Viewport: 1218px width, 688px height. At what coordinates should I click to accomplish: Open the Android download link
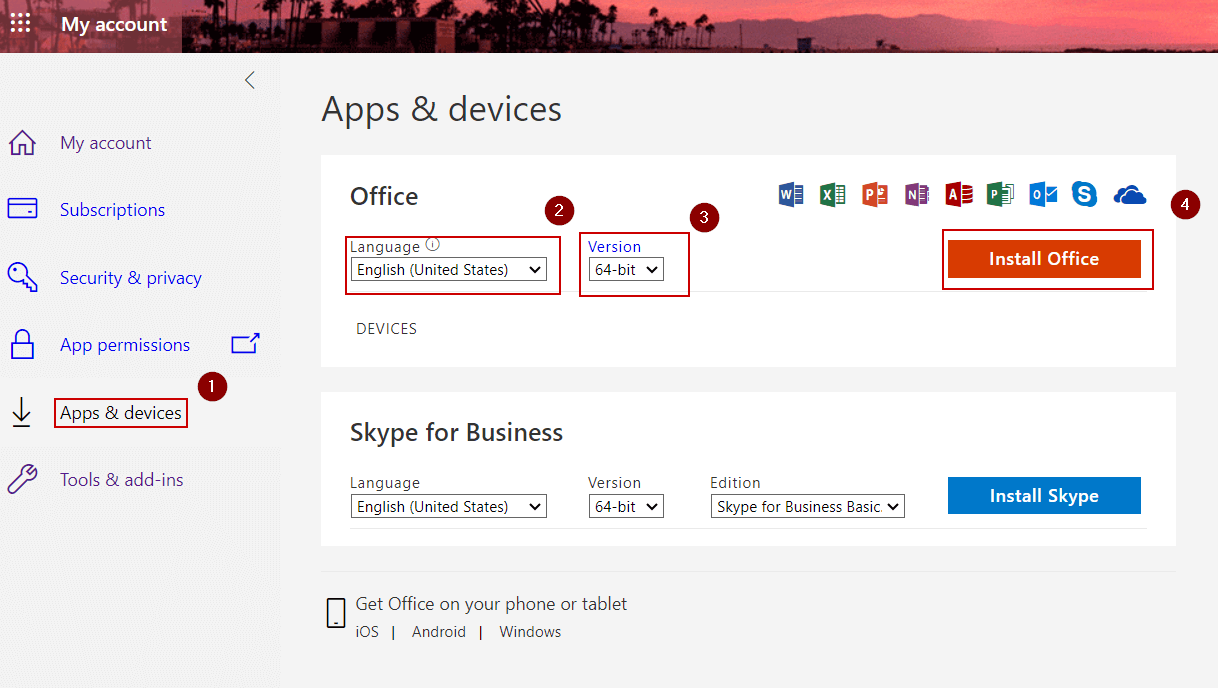438,631
